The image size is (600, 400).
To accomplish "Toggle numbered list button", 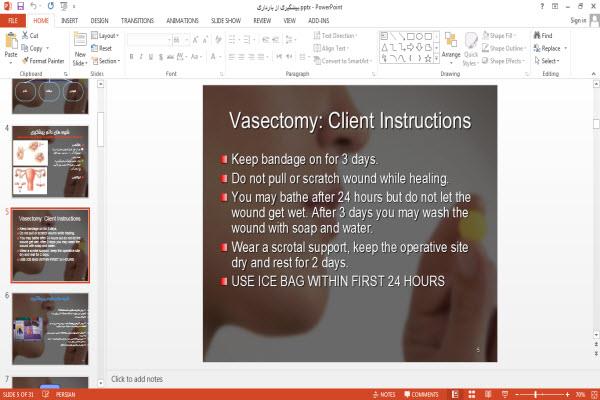I will 246,40.
